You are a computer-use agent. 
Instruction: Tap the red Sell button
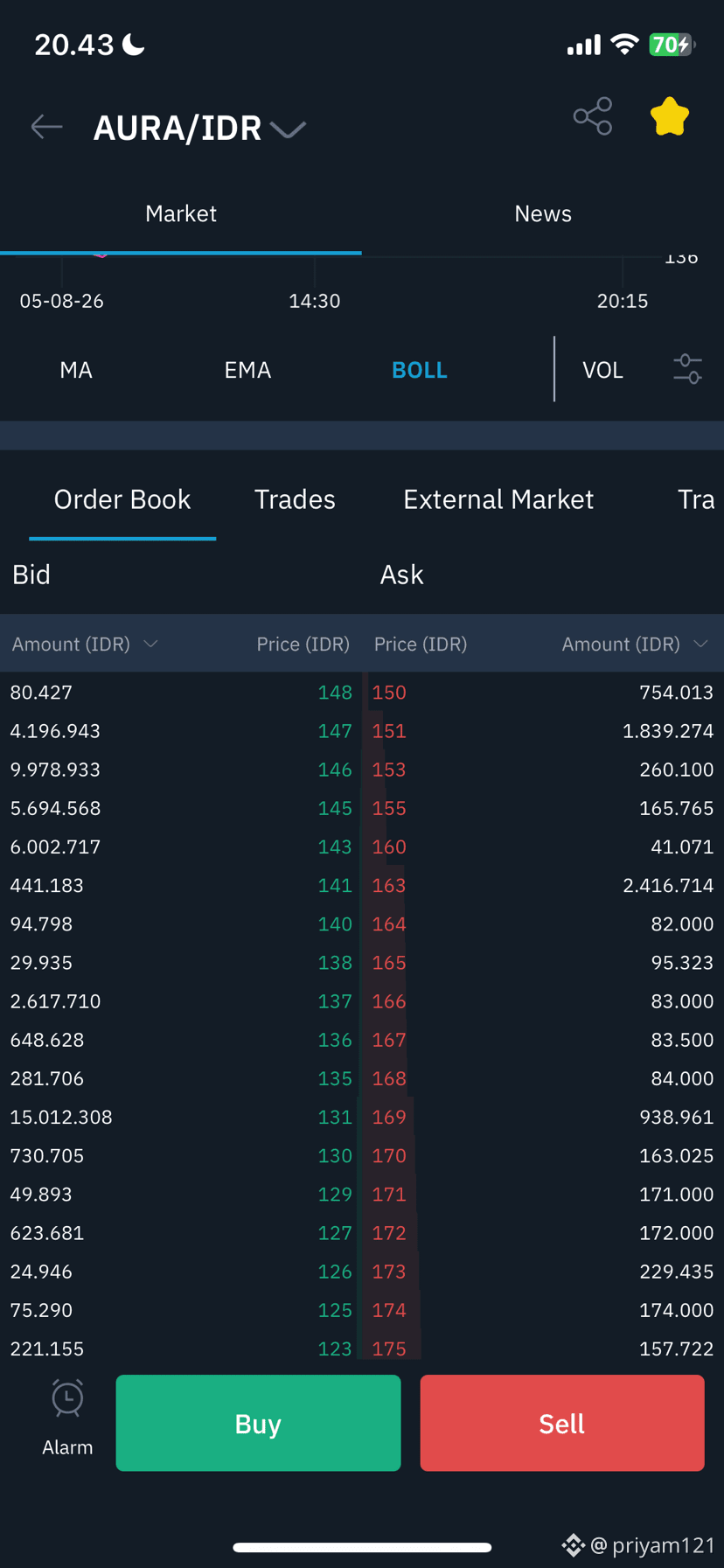562,1423
